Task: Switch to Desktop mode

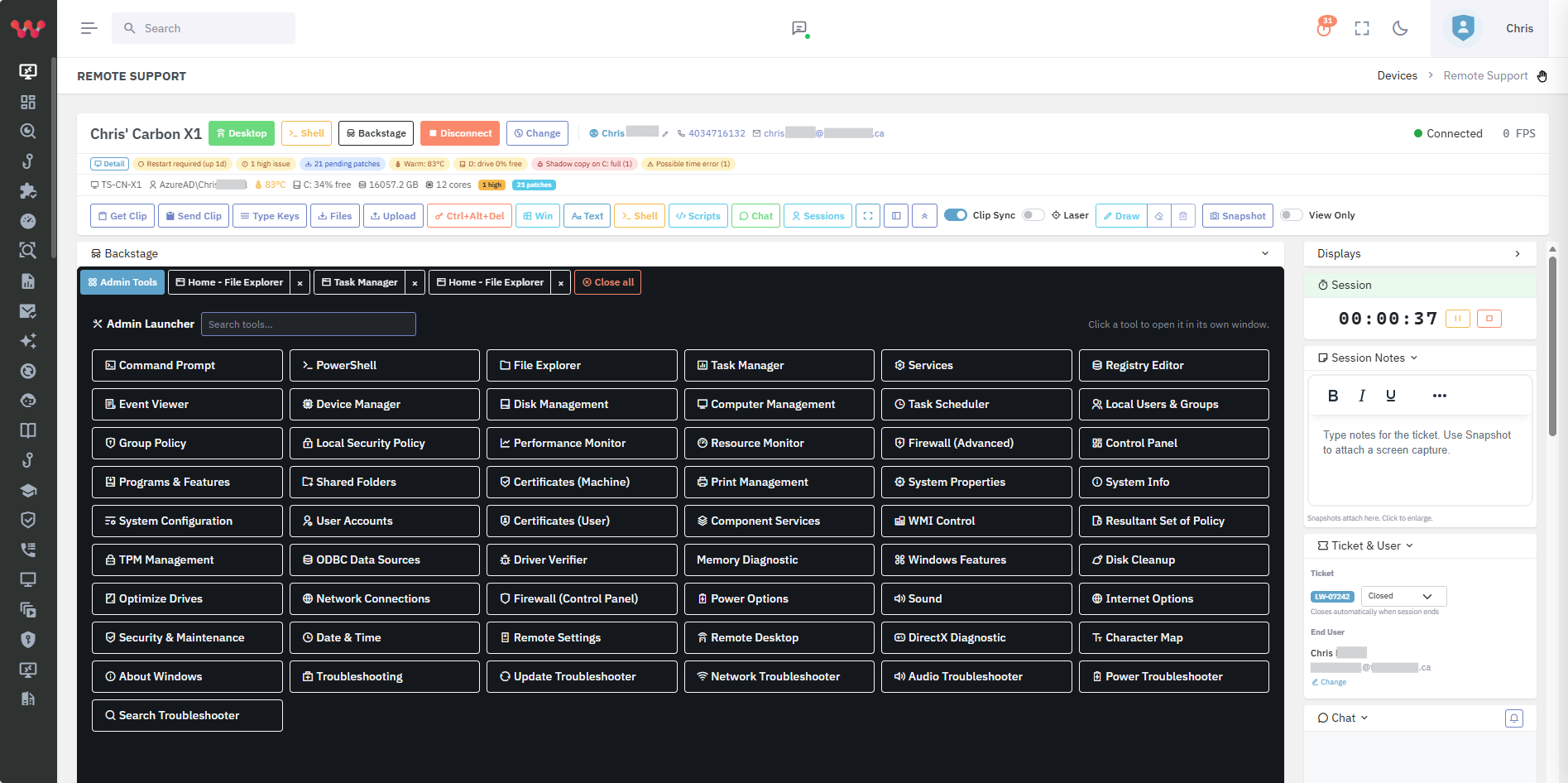Action: tap(242, 133)
